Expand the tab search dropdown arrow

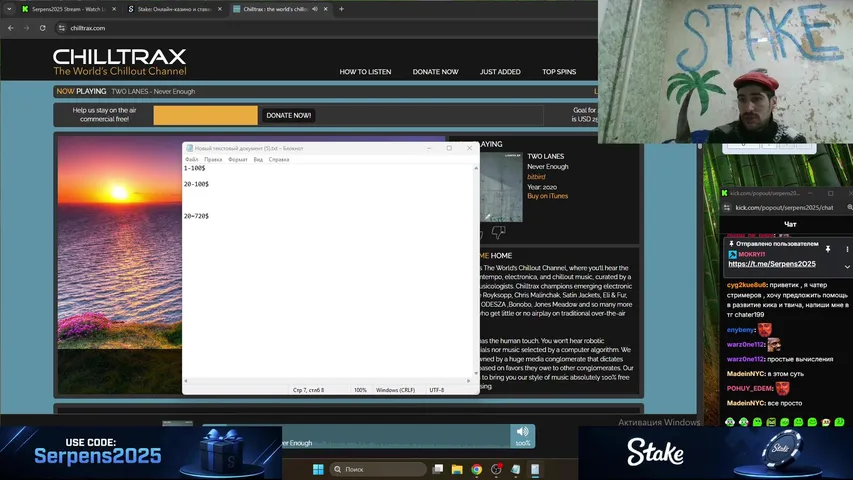[x=9, y=9]
